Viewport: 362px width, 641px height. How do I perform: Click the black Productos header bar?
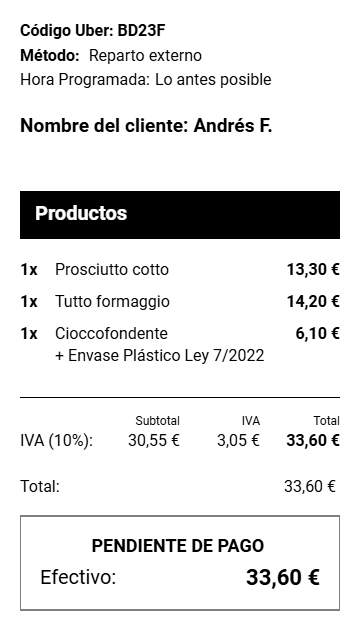click(x=180, y=215)
